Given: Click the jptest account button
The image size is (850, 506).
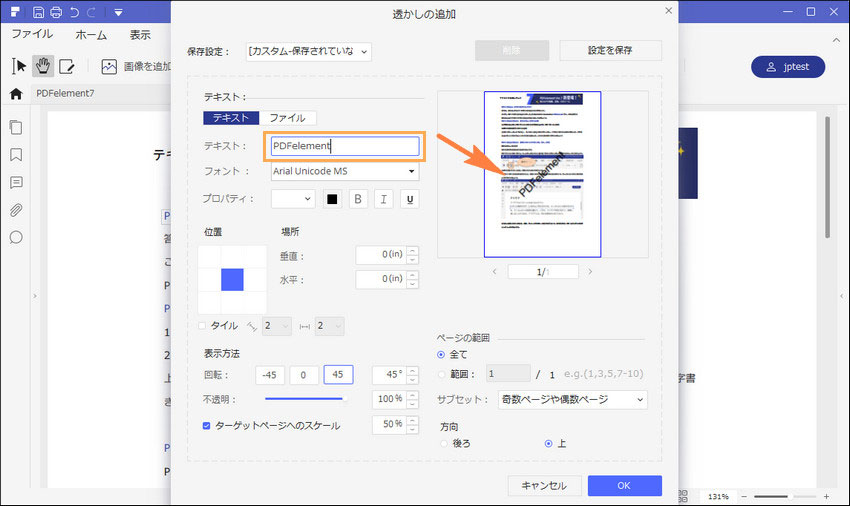Looking at the screenshot, I should tap(788, 67).
